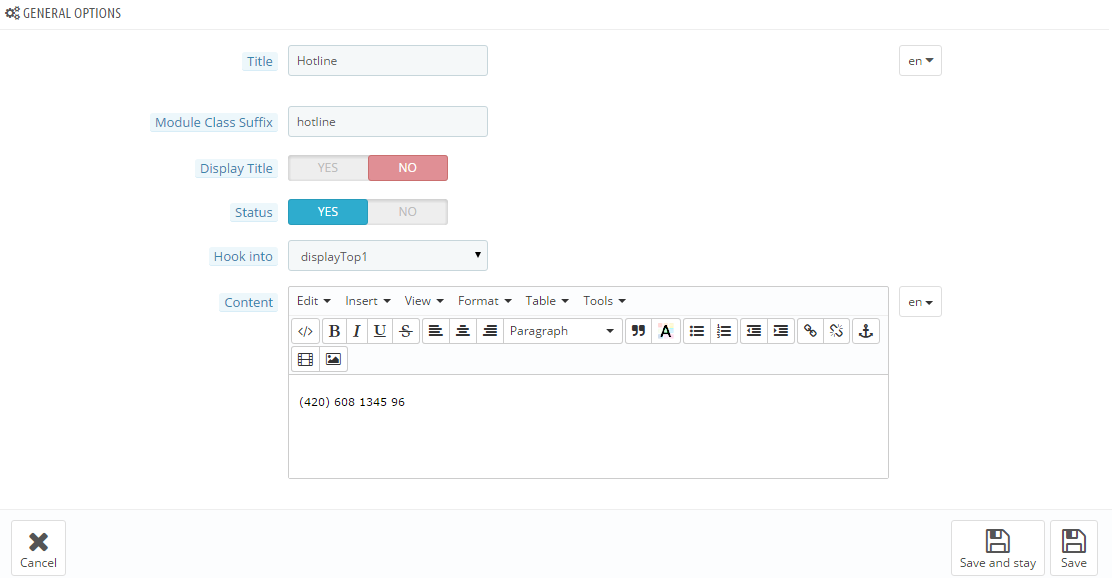
Task: Insert a blockquote
Action: click(638, 331)
